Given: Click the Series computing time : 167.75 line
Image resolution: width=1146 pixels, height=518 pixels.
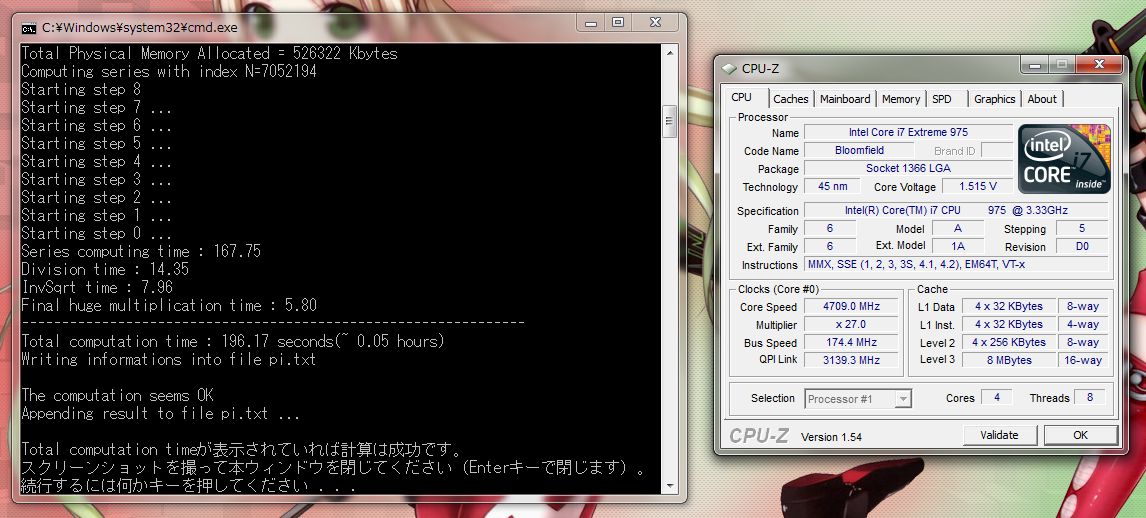Looking at the screenshot, I should coord(140,251).
